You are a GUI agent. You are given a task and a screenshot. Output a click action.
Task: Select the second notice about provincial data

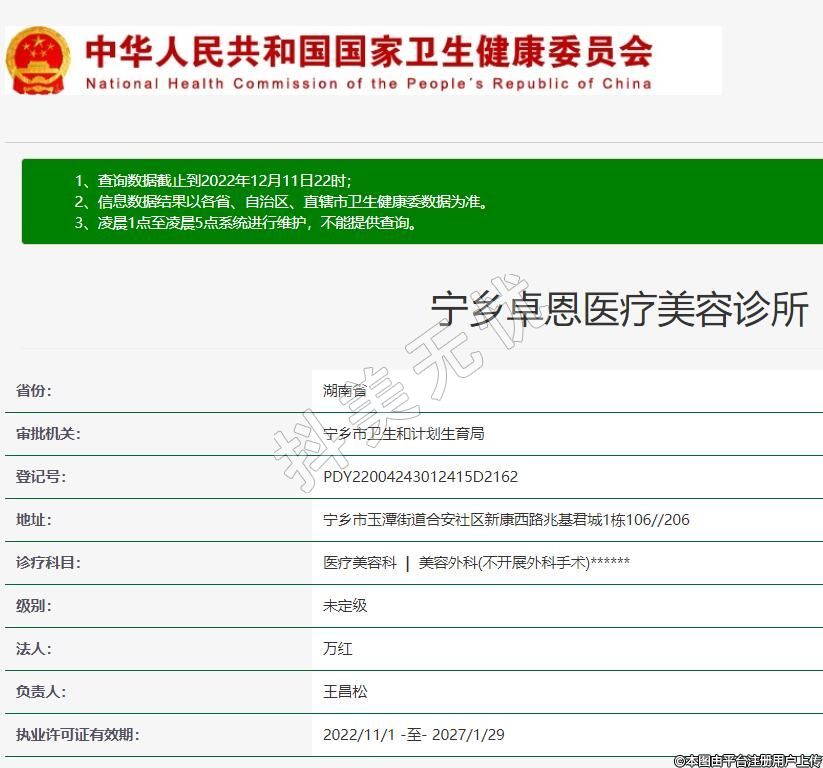tap(281, 202)
